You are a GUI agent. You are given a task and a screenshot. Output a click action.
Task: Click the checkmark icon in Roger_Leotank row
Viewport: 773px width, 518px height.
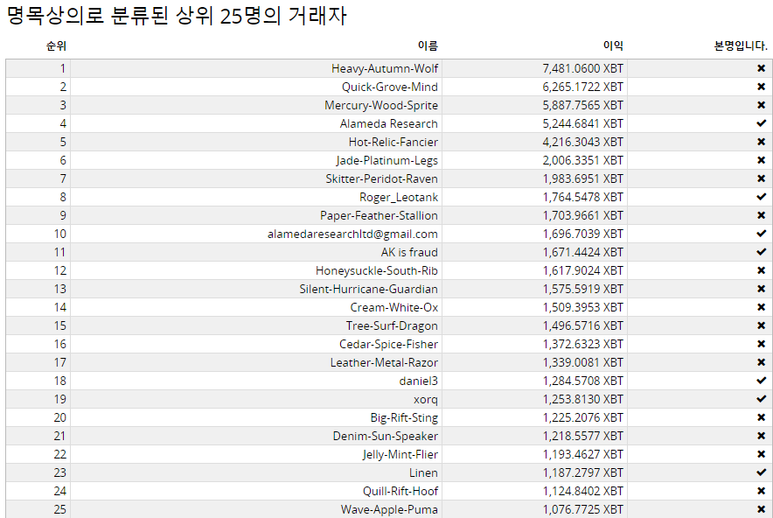point(761,197)
